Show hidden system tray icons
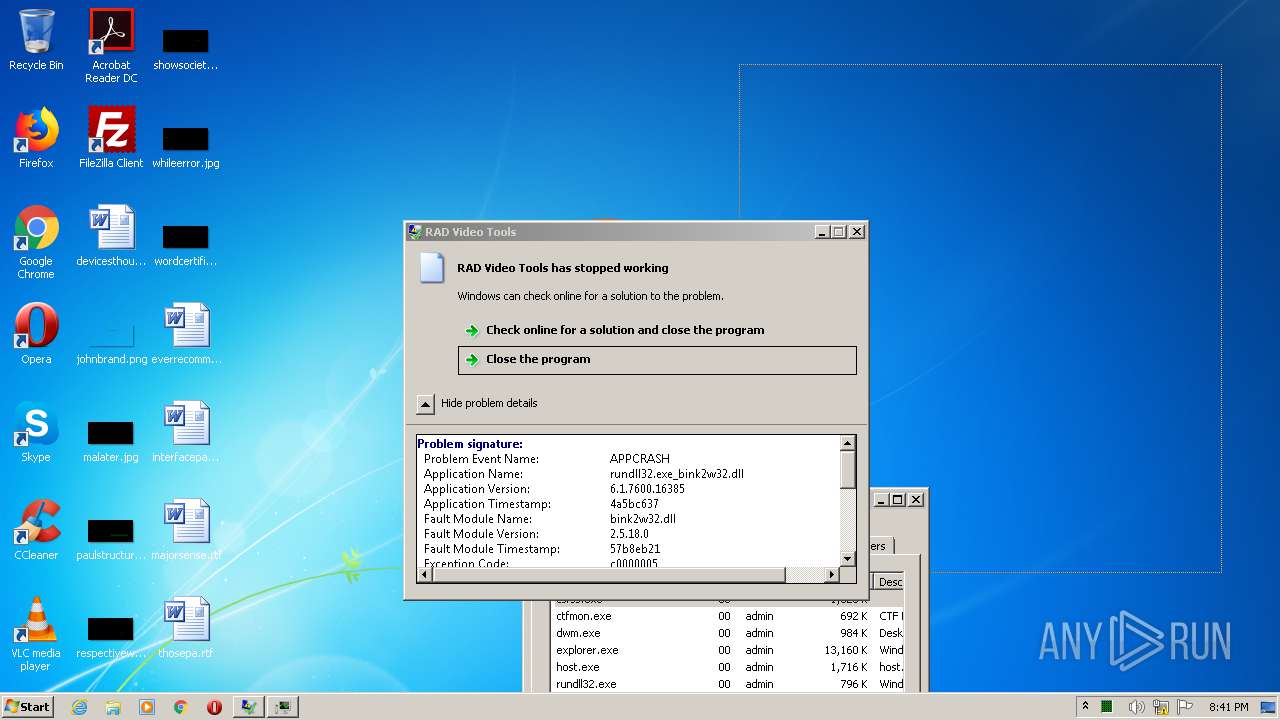Screen dimensions: 1280x720 [1085, 707]
